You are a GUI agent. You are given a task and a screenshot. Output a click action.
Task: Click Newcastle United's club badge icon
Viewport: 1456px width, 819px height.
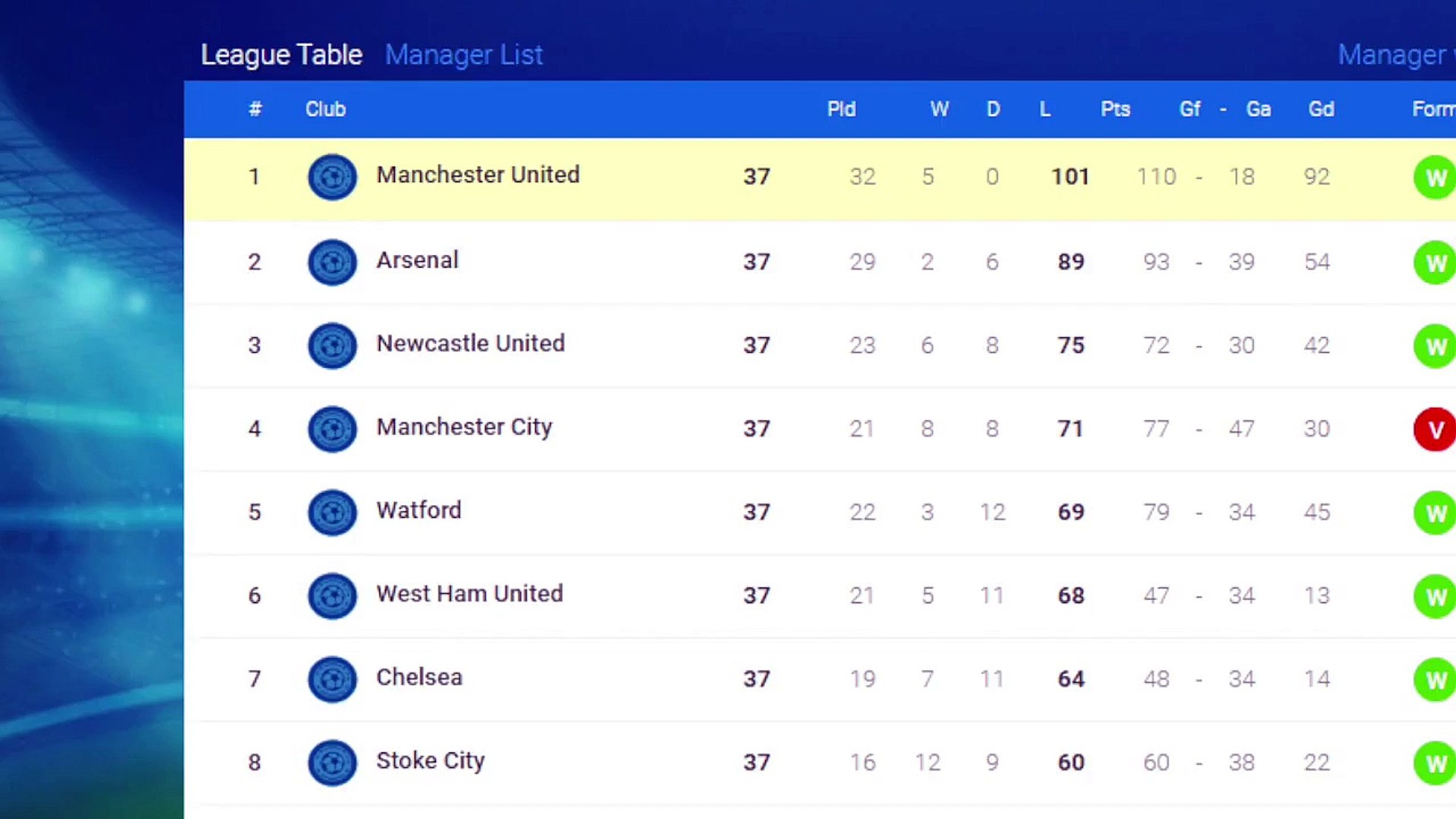(x=332, y=346)
